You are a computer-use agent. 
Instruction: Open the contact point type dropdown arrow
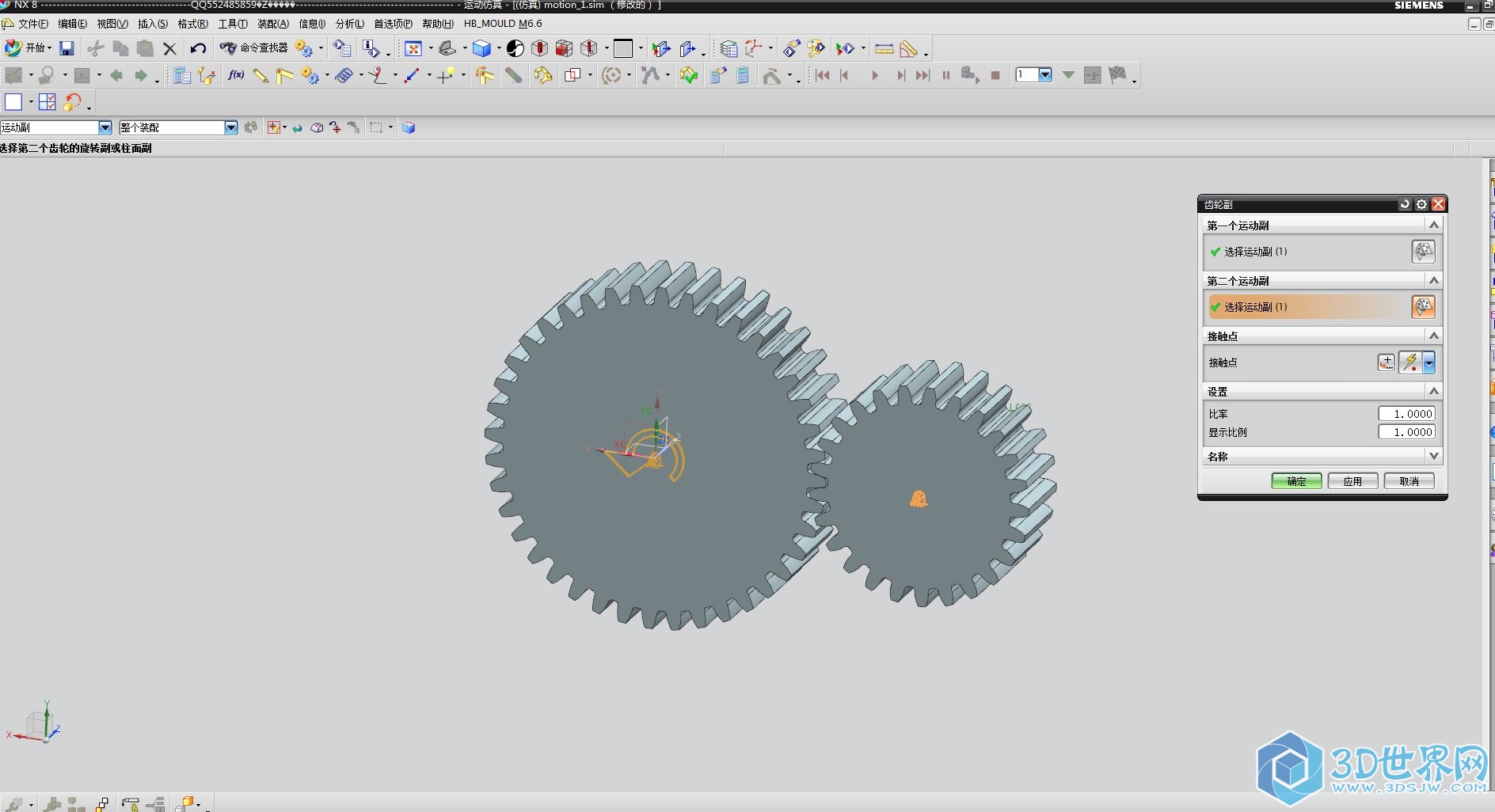(1428, 362)
